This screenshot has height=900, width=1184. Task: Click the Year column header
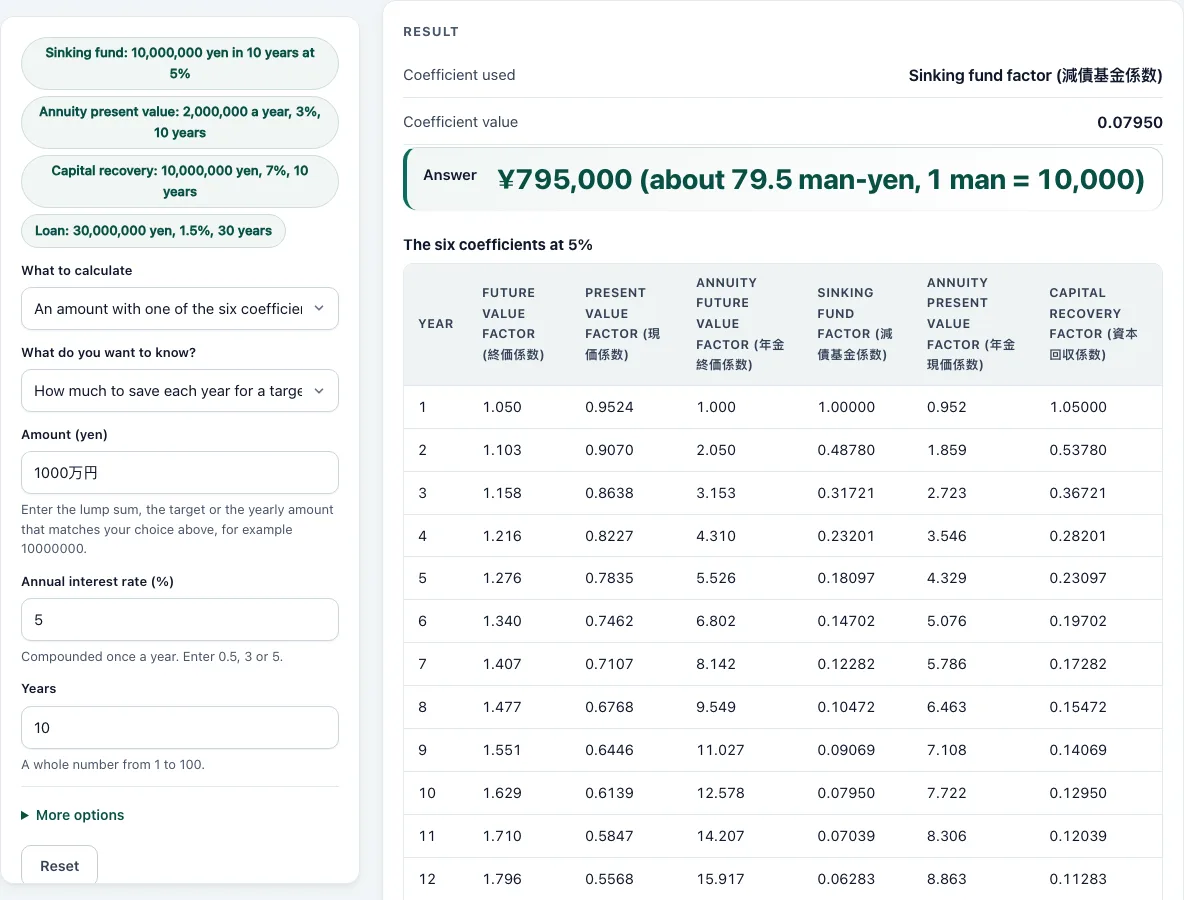pos(436,324)
